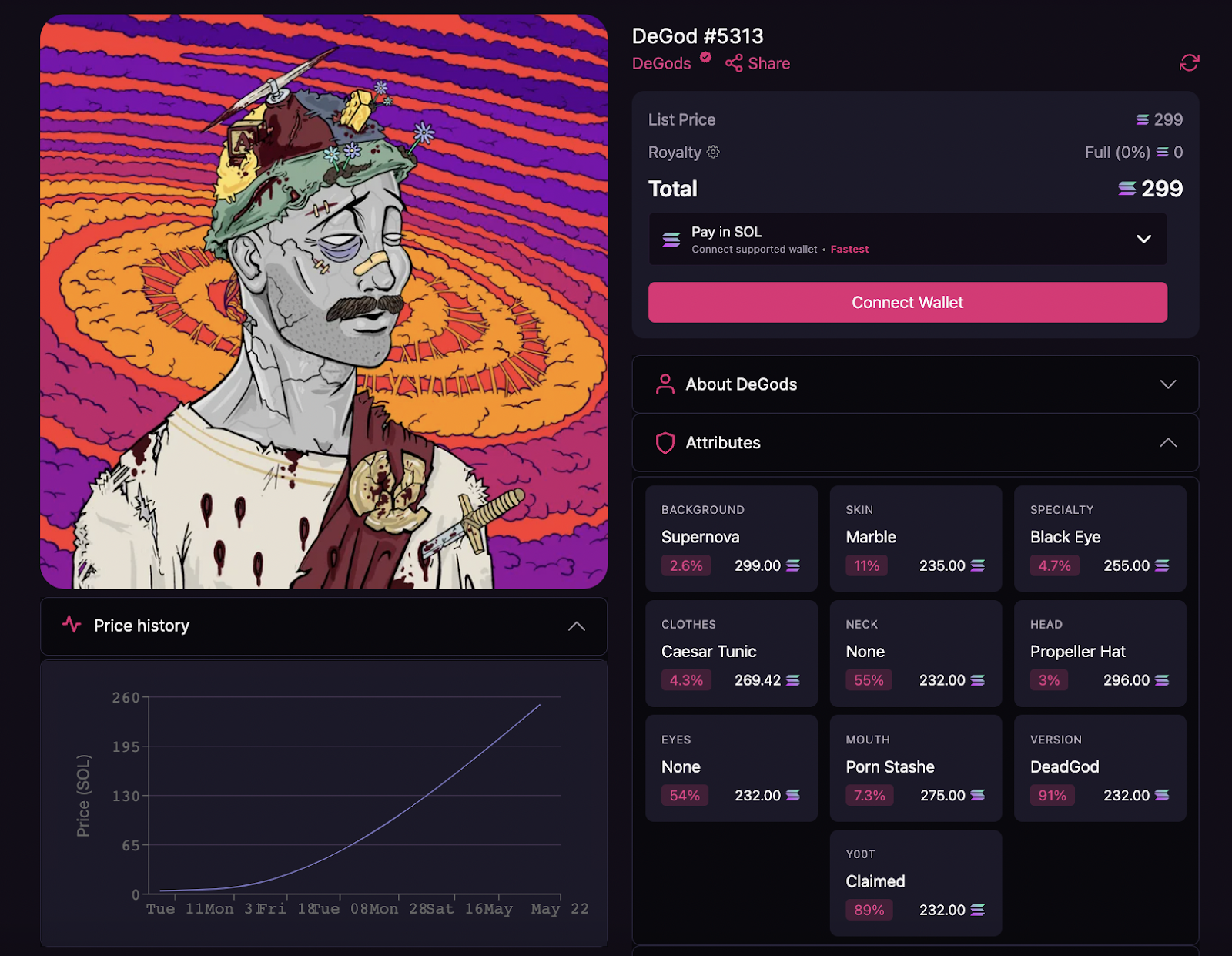Click the Solana icon in the Eyes card
This screenshot has height=956, width=1232.
coord(792,795)
